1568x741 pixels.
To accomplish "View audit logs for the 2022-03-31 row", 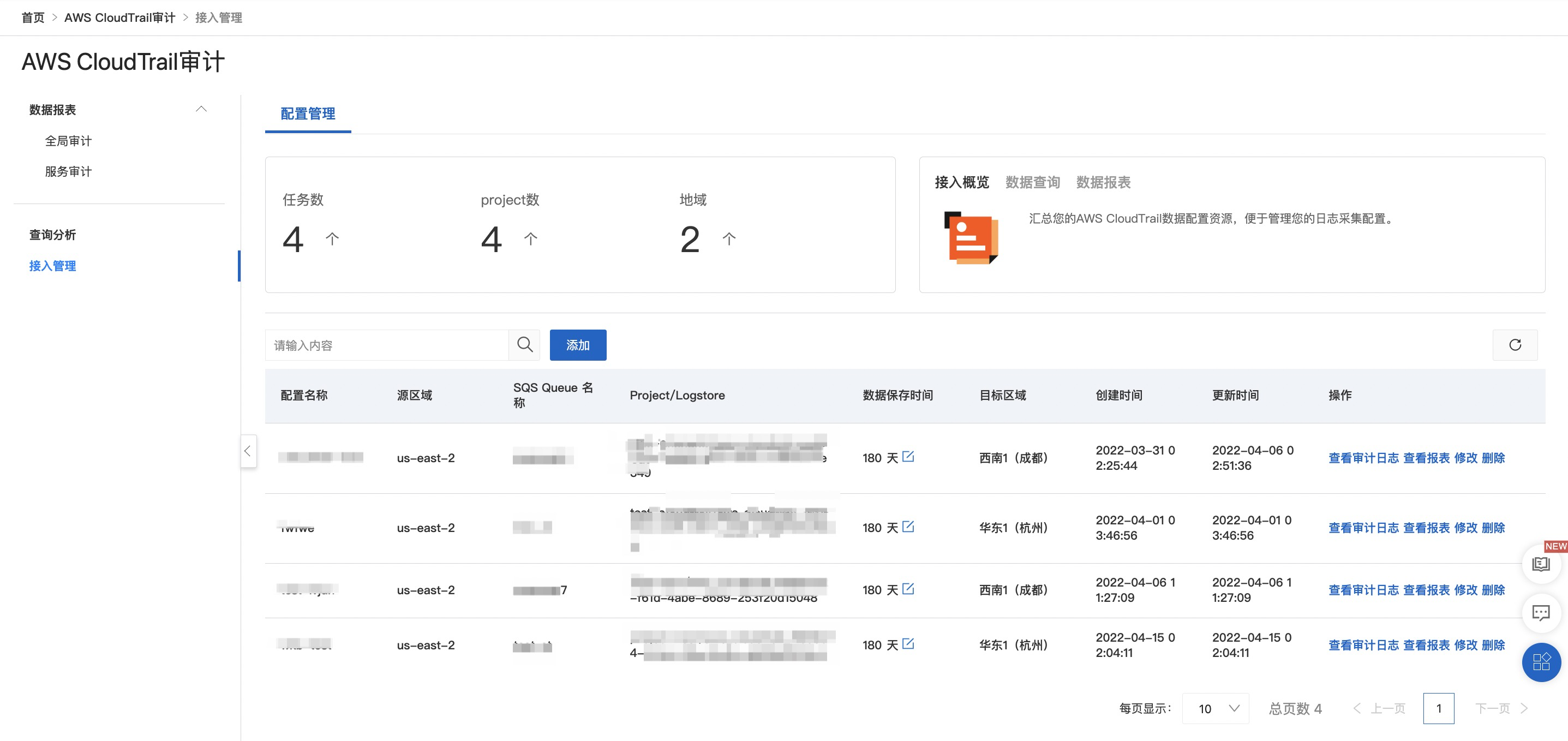I will click(1363, 458).
